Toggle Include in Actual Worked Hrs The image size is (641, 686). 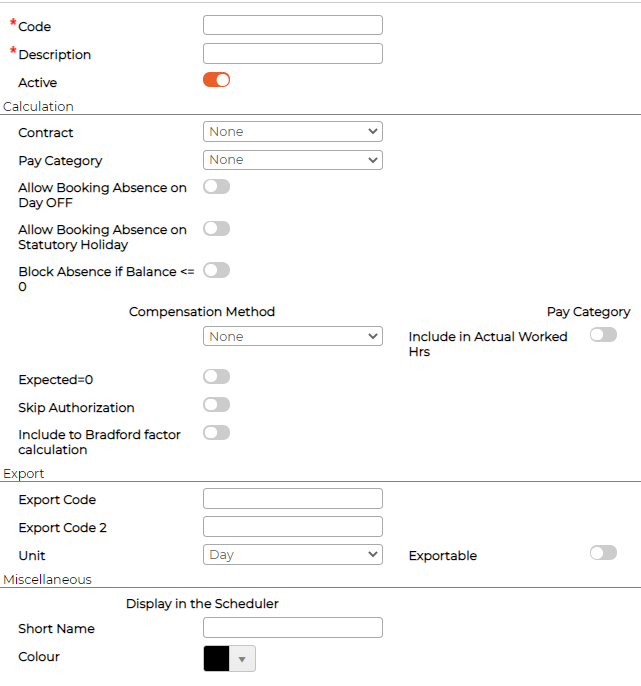[603, 335]
